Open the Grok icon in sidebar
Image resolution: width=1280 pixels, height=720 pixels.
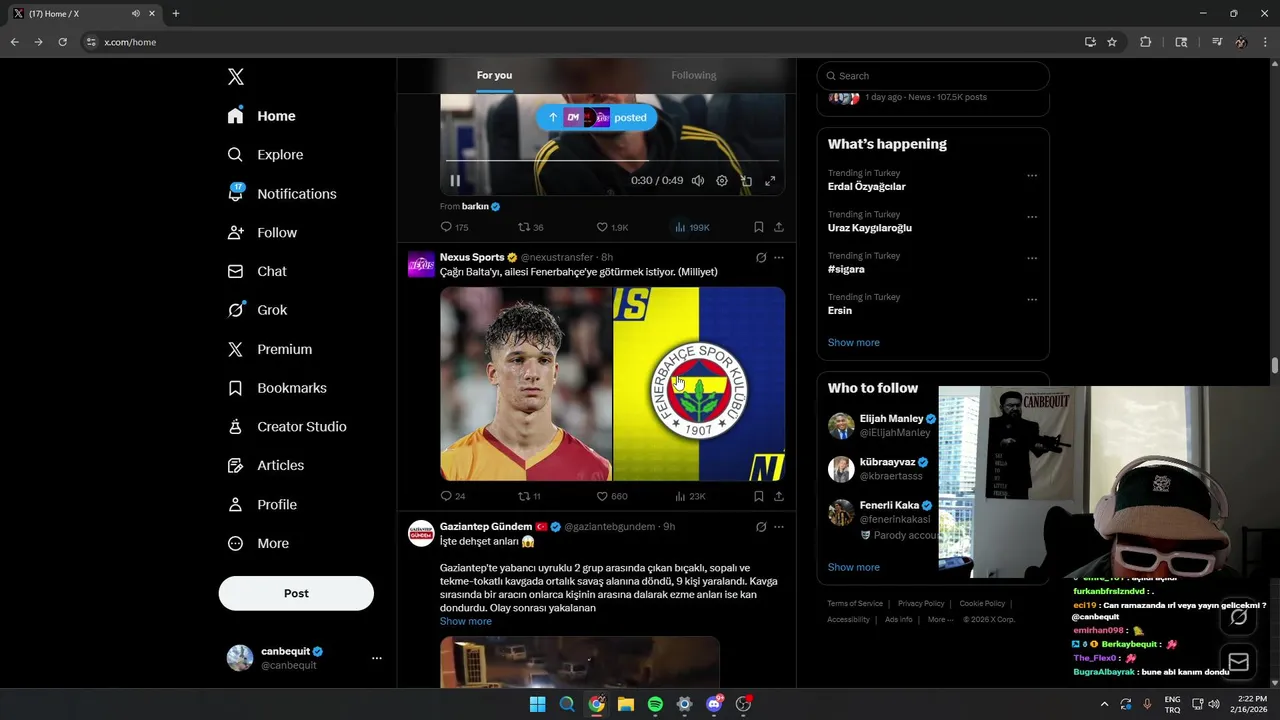235,310
